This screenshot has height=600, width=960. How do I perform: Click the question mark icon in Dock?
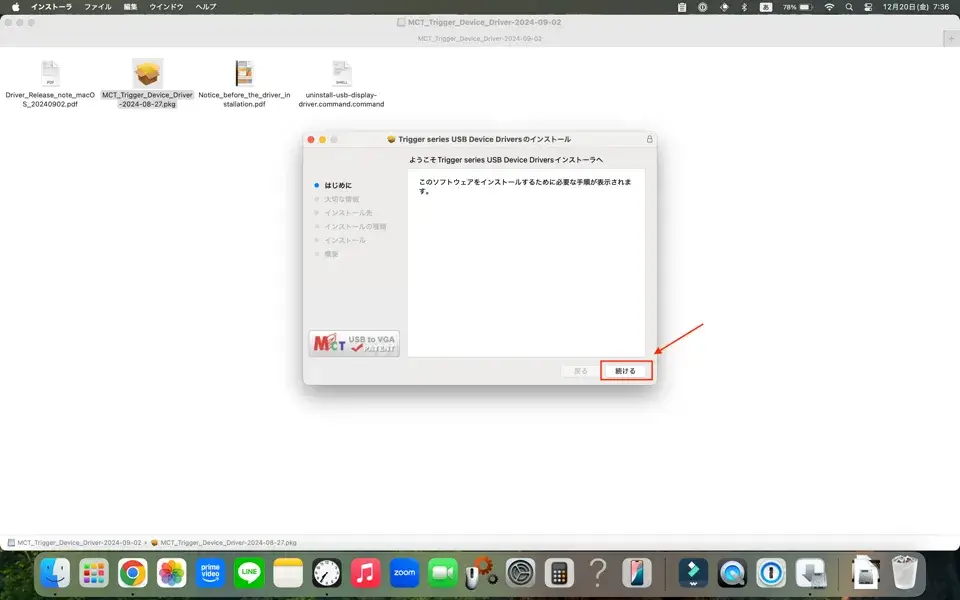[x=598, y=574]
